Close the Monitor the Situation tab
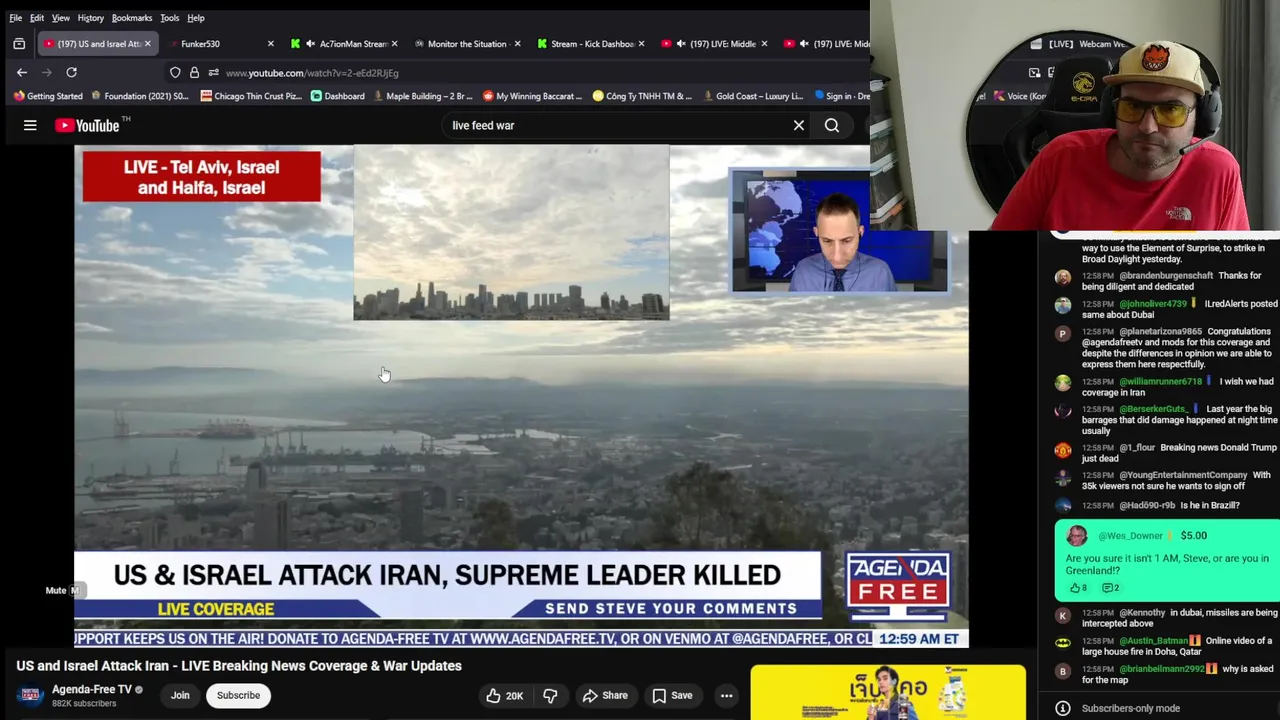This screenshot has width=1280, height=720. tap(517, 44)
